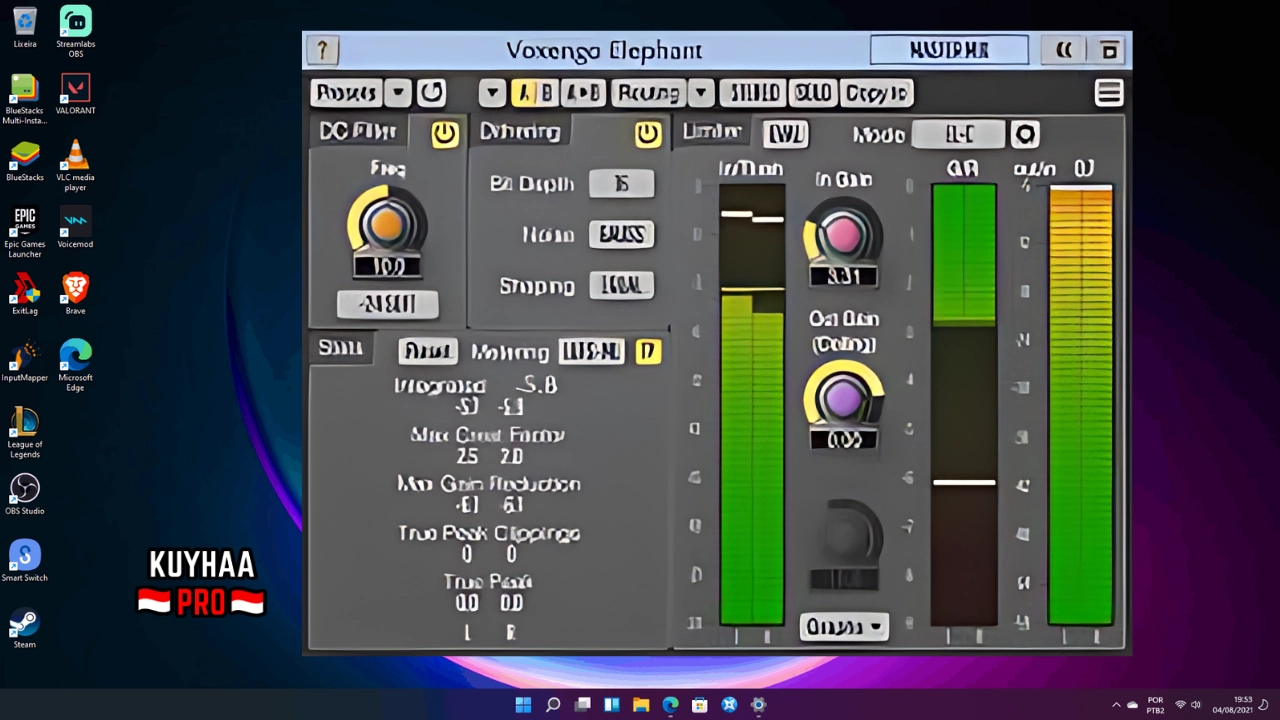Viewport: 1280px width, 720px height.
Task: Select the Lixeira recycle bin icon
Action: point(25,27)
